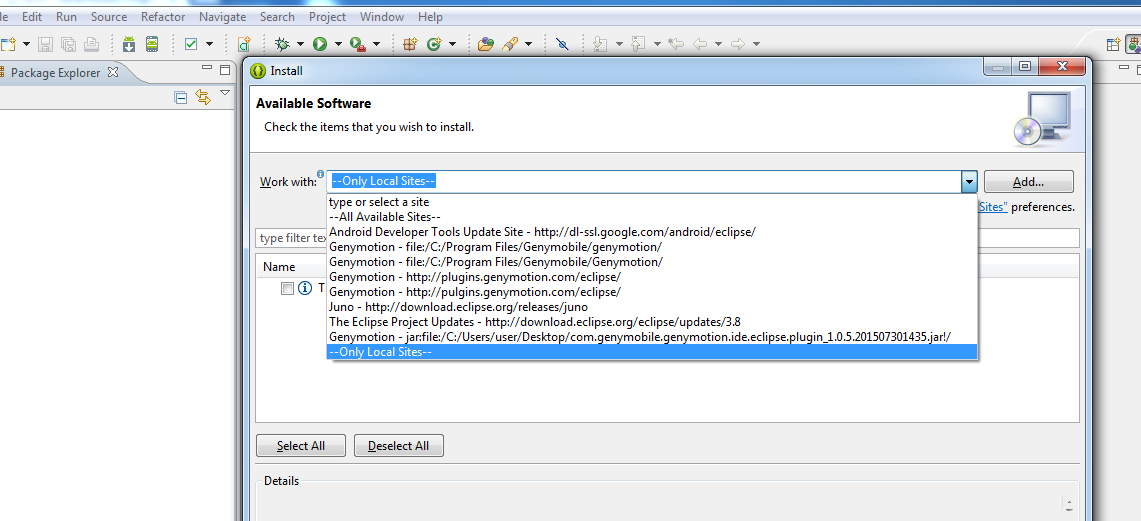Open the Android SDK Manager icon
Screen dimensions: 1141x521
[129, 44]
